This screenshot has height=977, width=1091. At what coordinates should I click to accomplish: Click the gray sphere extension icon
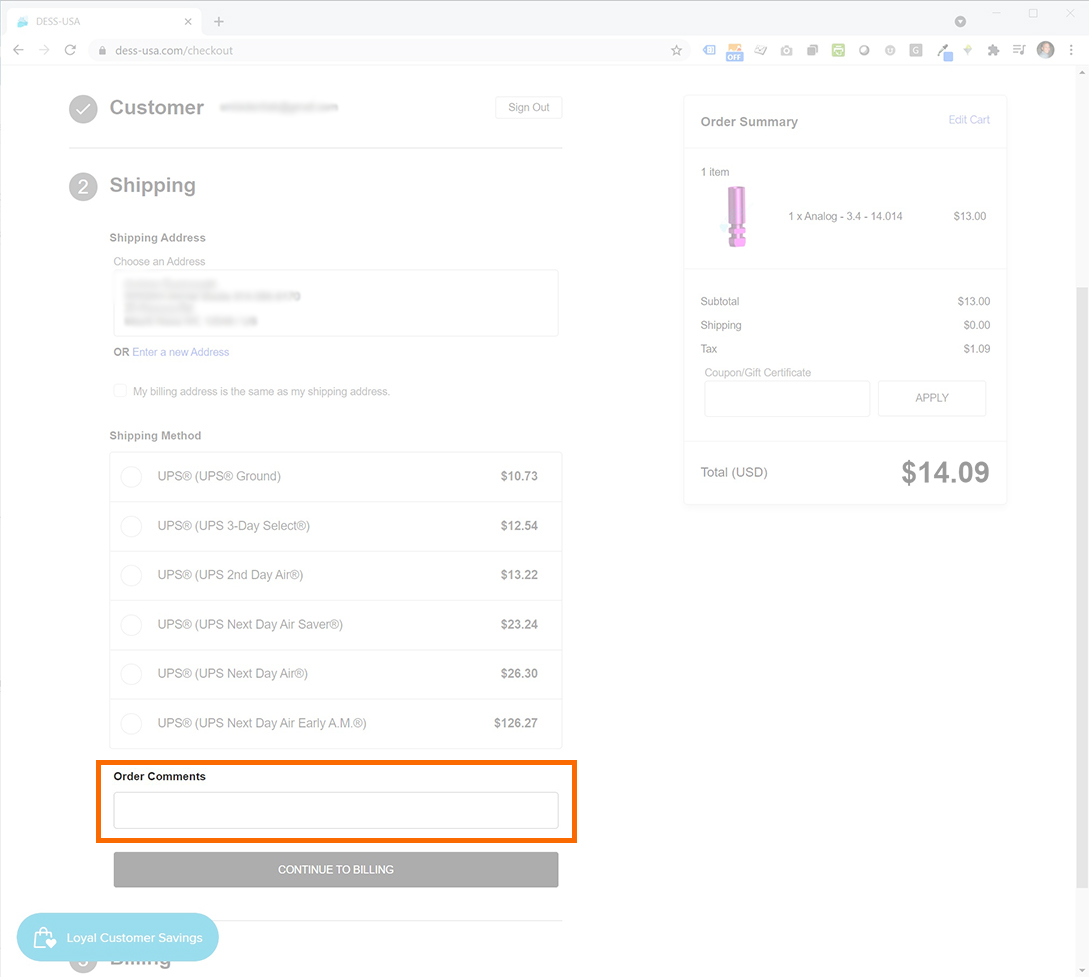click(x=864, y=50)
